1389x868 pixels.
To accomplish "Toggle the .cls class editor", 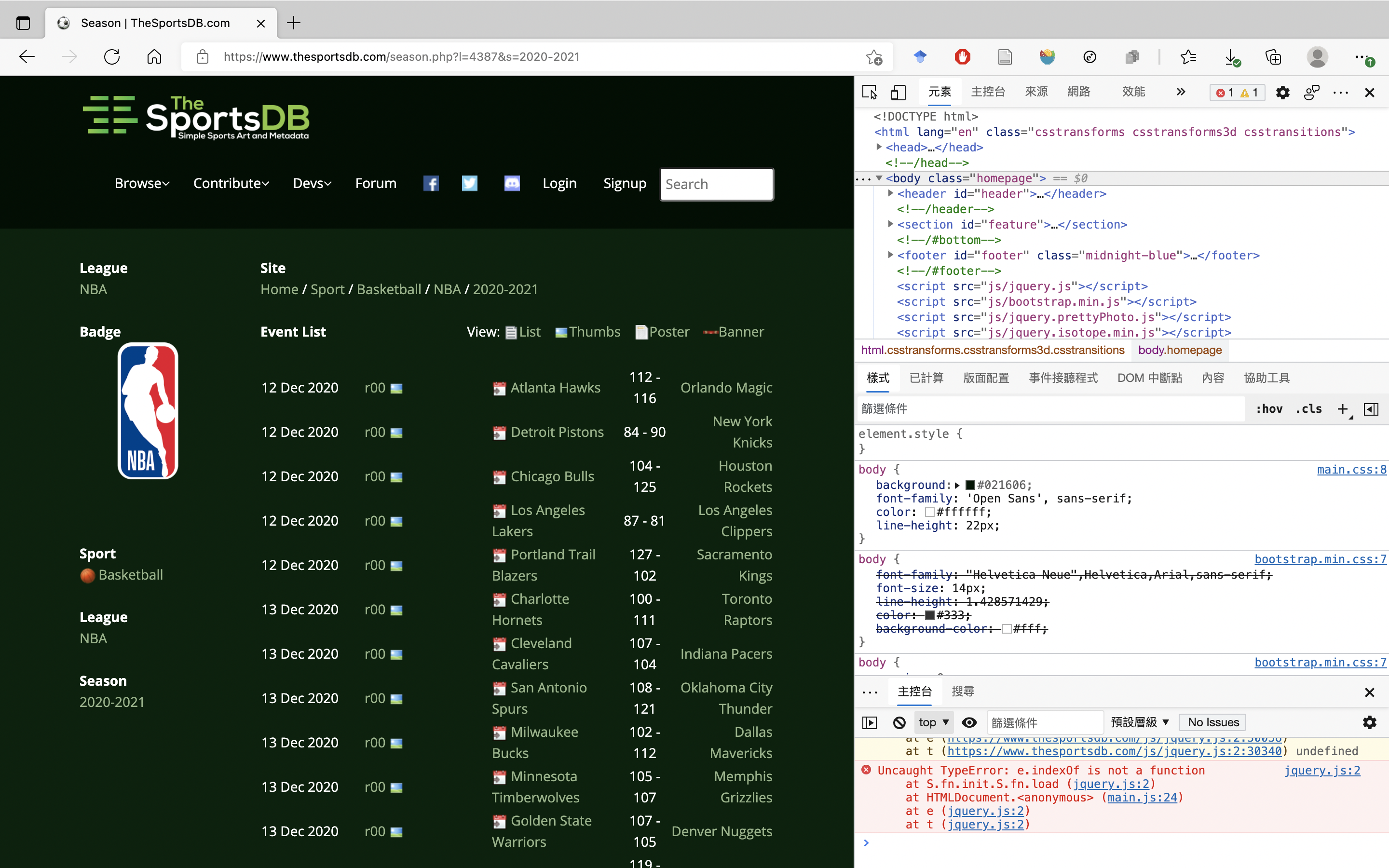I will pyautogui.click(x=1308, y=409).
